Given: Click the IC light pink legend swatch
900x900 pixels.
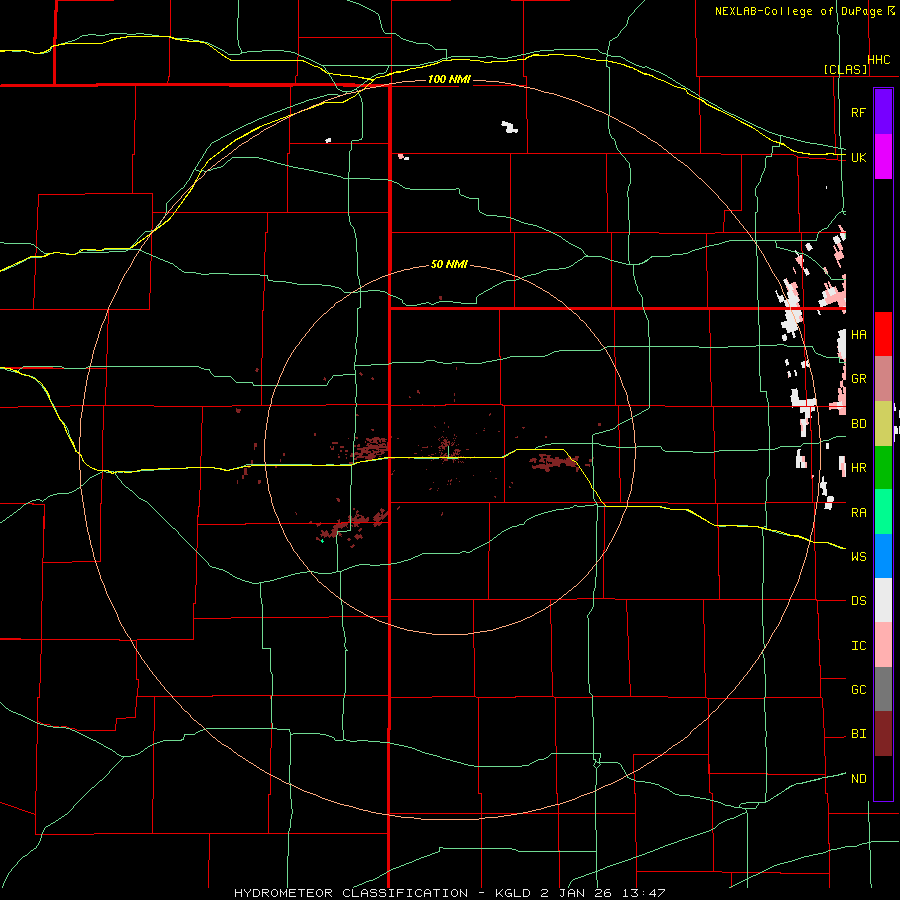Looking at the screenshot, I should tap(883, 645).
